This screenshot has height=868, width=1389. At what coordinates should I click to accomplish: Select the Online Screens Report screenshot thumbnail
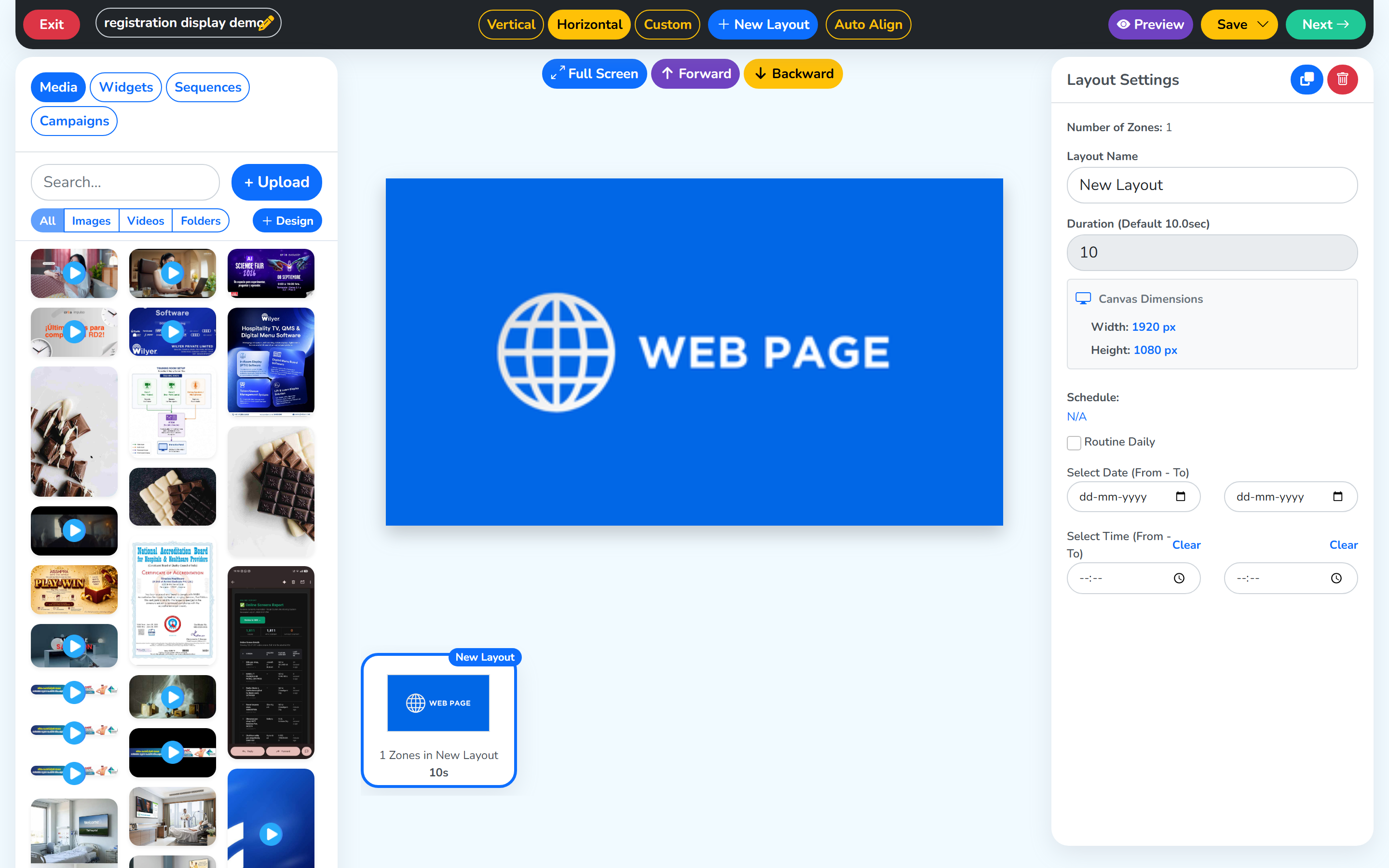271,663
